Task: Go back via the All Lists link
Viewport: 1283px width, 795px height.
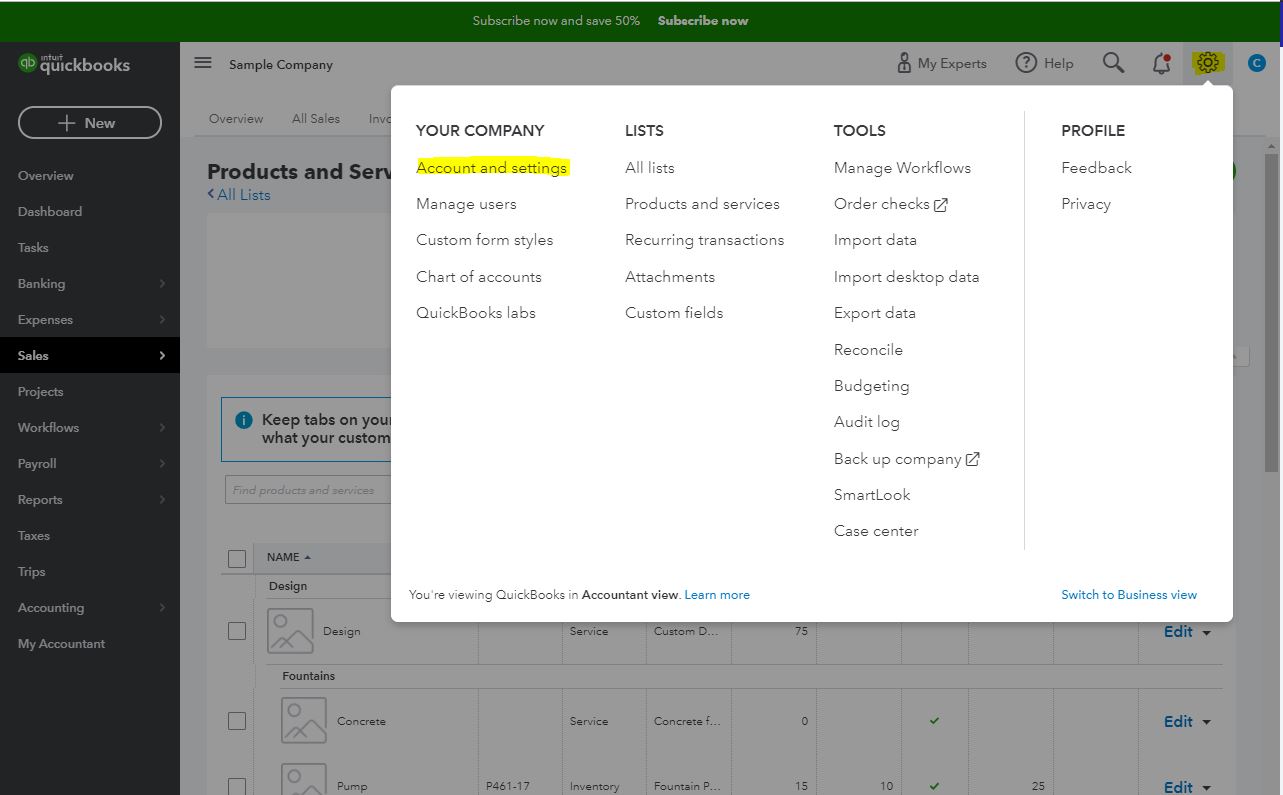Action: tap(239, 195)
